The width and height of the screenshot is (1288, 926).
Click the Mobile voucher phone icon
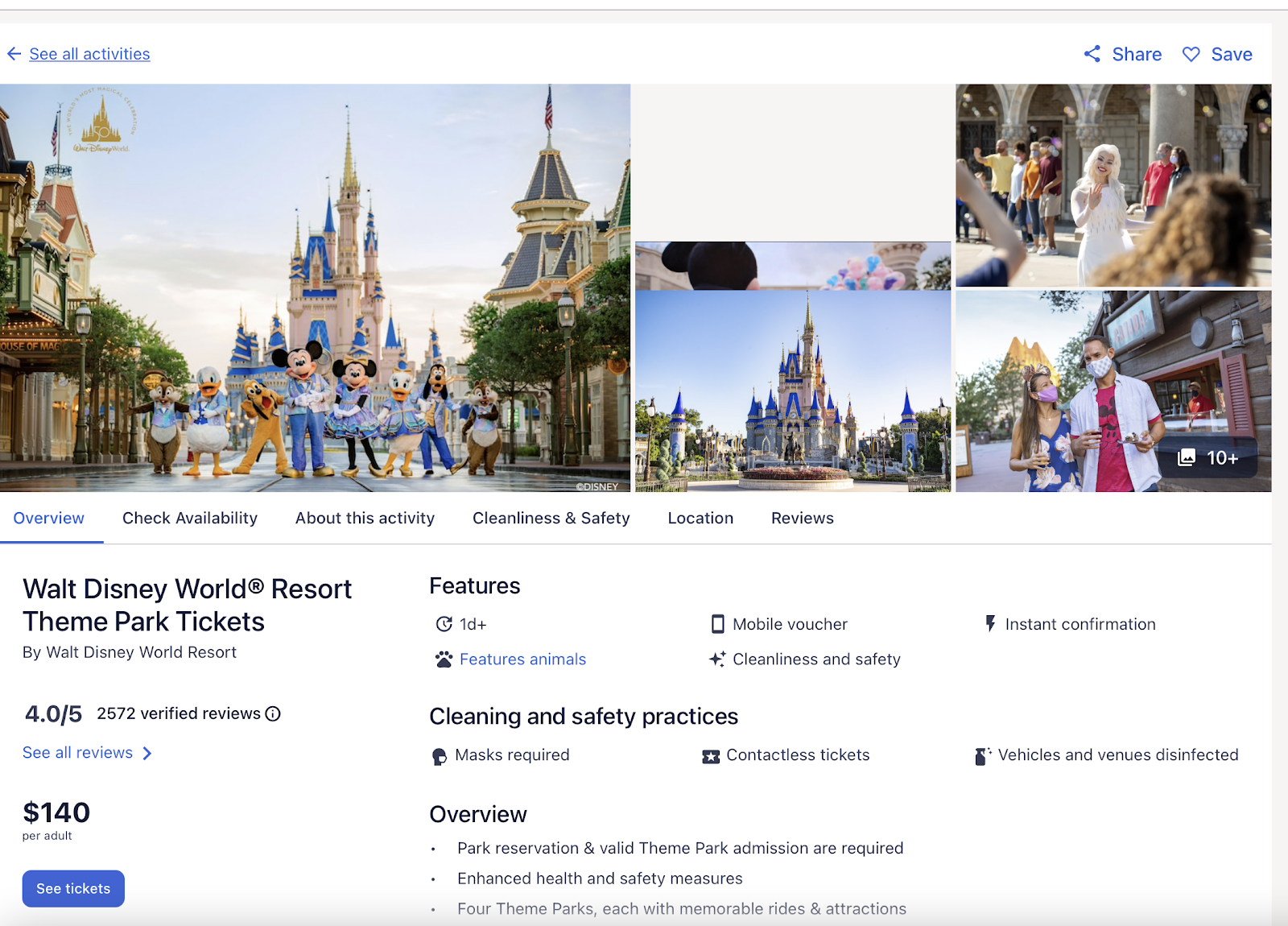click(717, 624)
